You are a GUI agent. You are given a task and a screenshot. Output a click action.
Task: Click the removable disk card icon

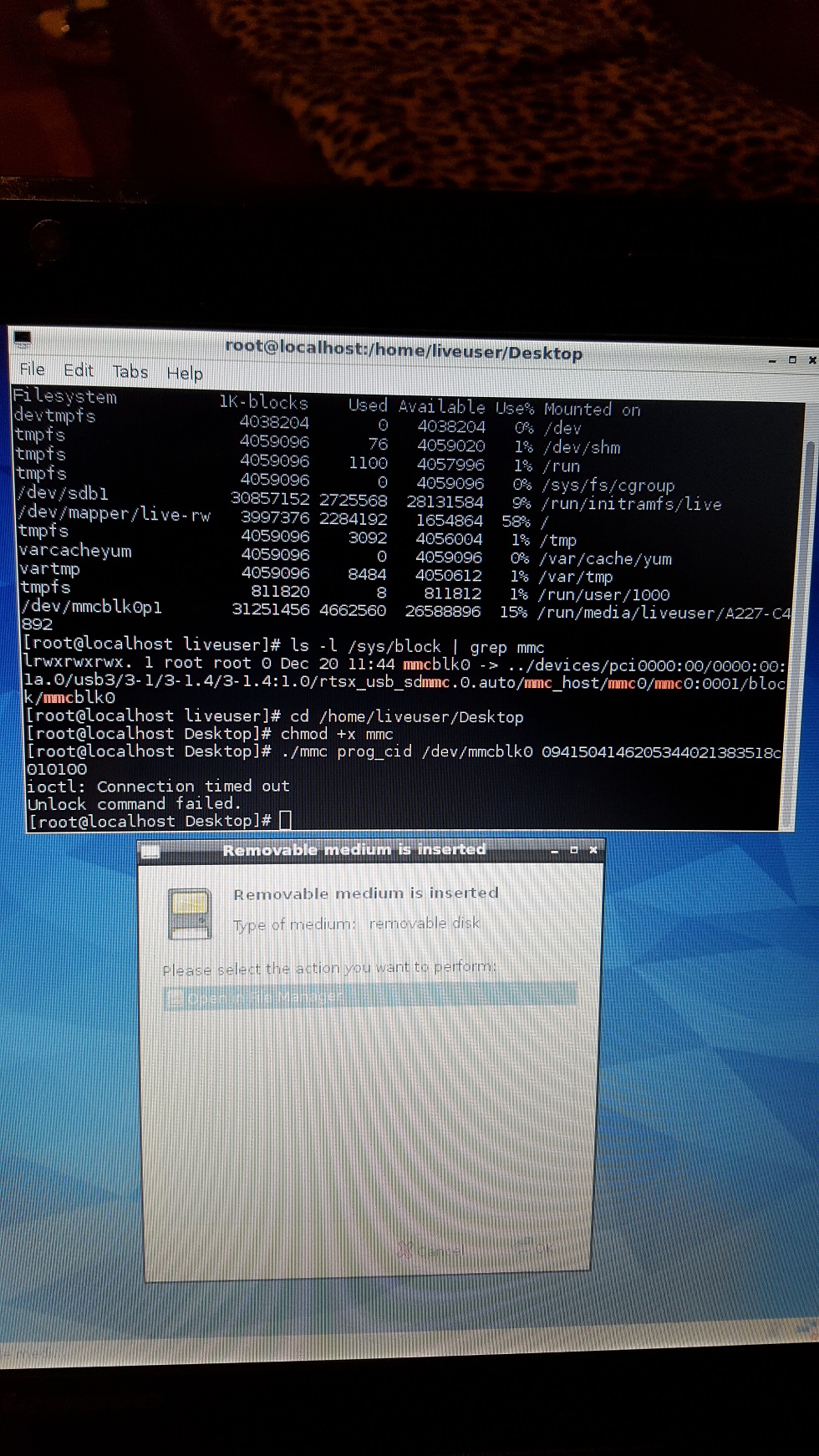190,913
